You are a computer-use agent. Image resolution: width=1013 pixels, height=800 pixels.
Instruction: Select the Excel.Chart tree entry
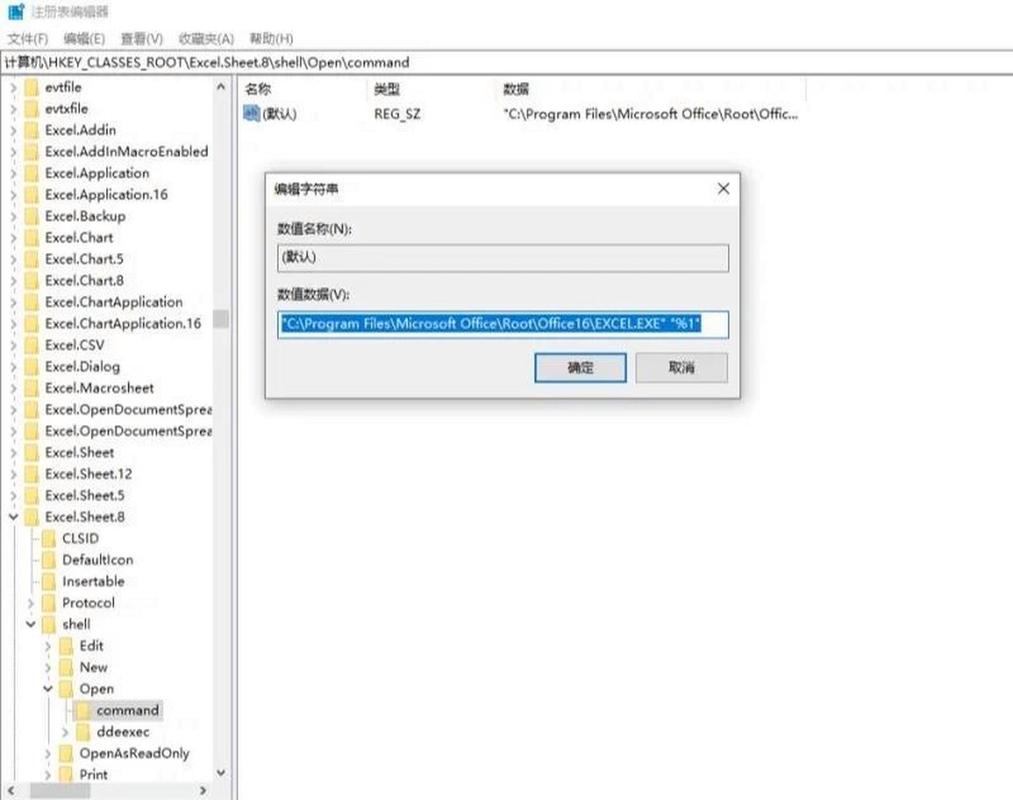coord(79,238)
